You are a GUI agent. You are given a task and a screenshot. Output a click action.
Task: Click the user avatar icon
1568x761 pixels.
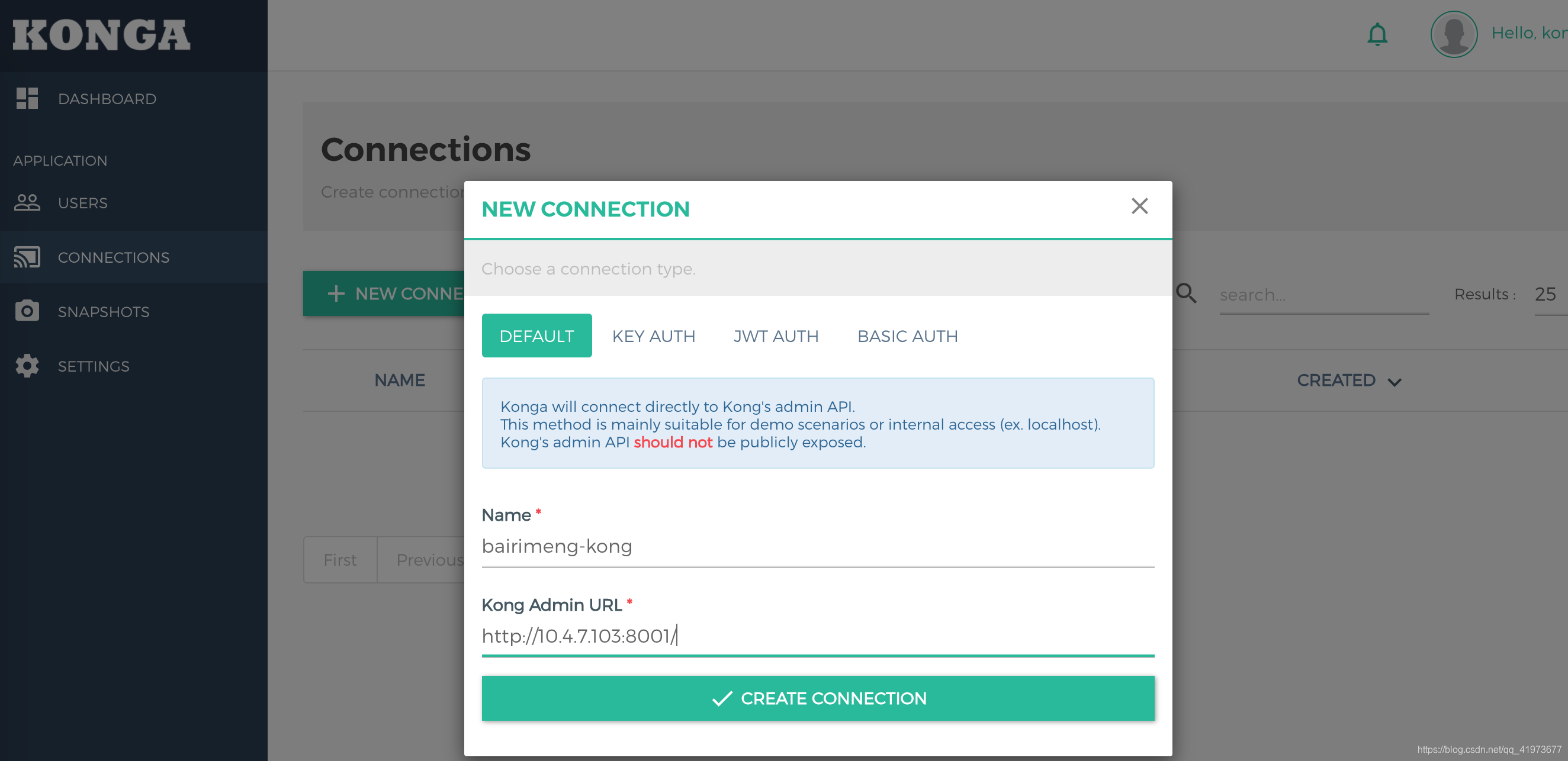coord(1453,34)
